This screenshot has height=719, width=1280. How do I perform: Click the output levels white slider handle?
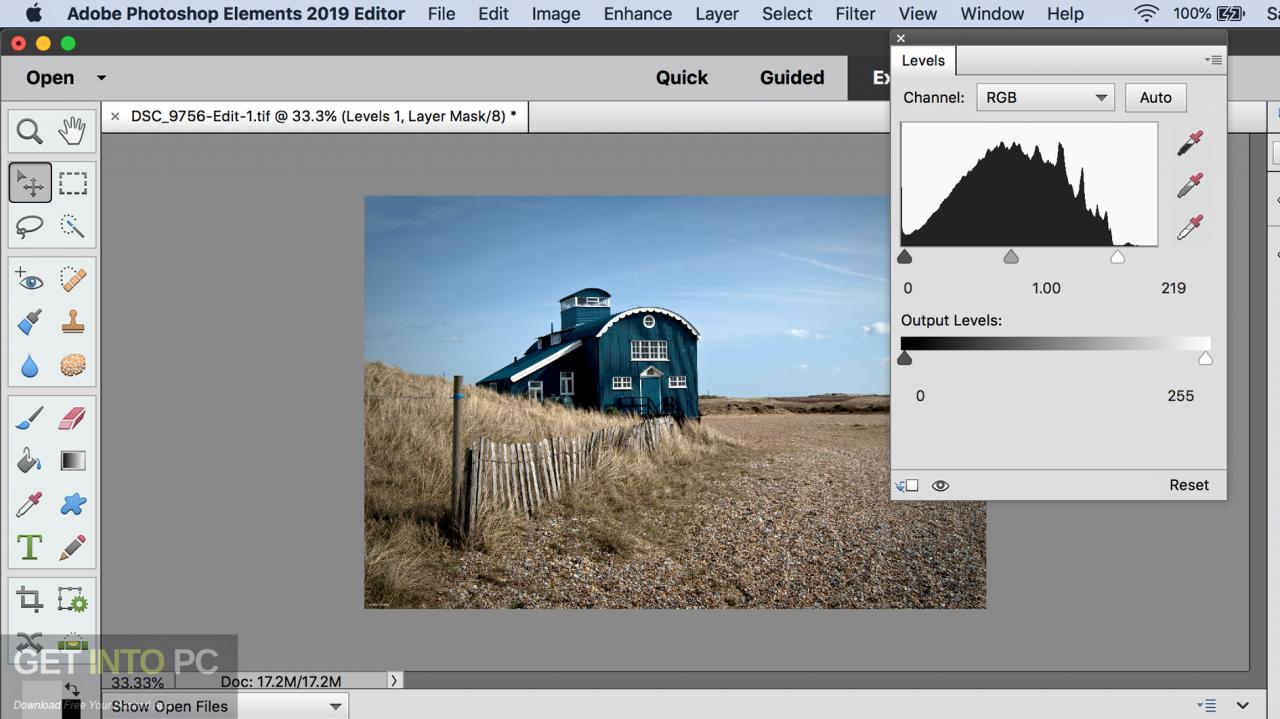pyautogui.click(x=1205, y=358)
